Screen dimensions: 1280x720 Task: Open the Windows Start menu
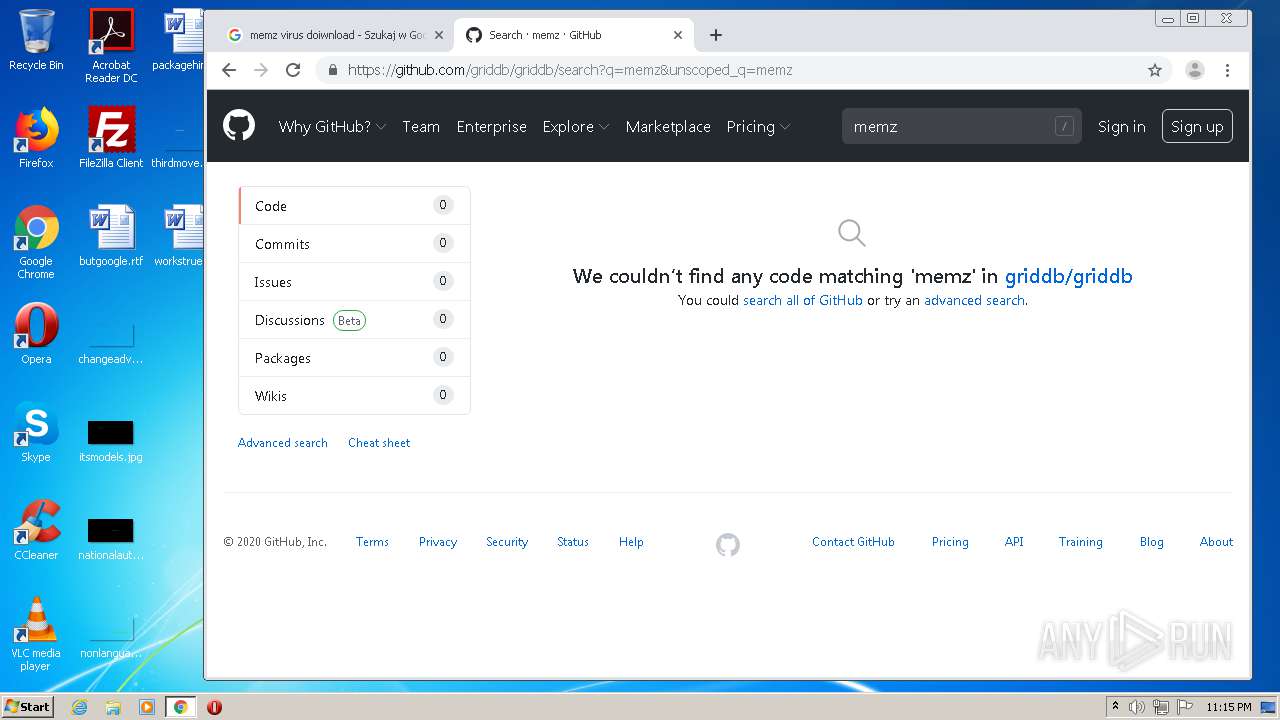tap(28, 707)
